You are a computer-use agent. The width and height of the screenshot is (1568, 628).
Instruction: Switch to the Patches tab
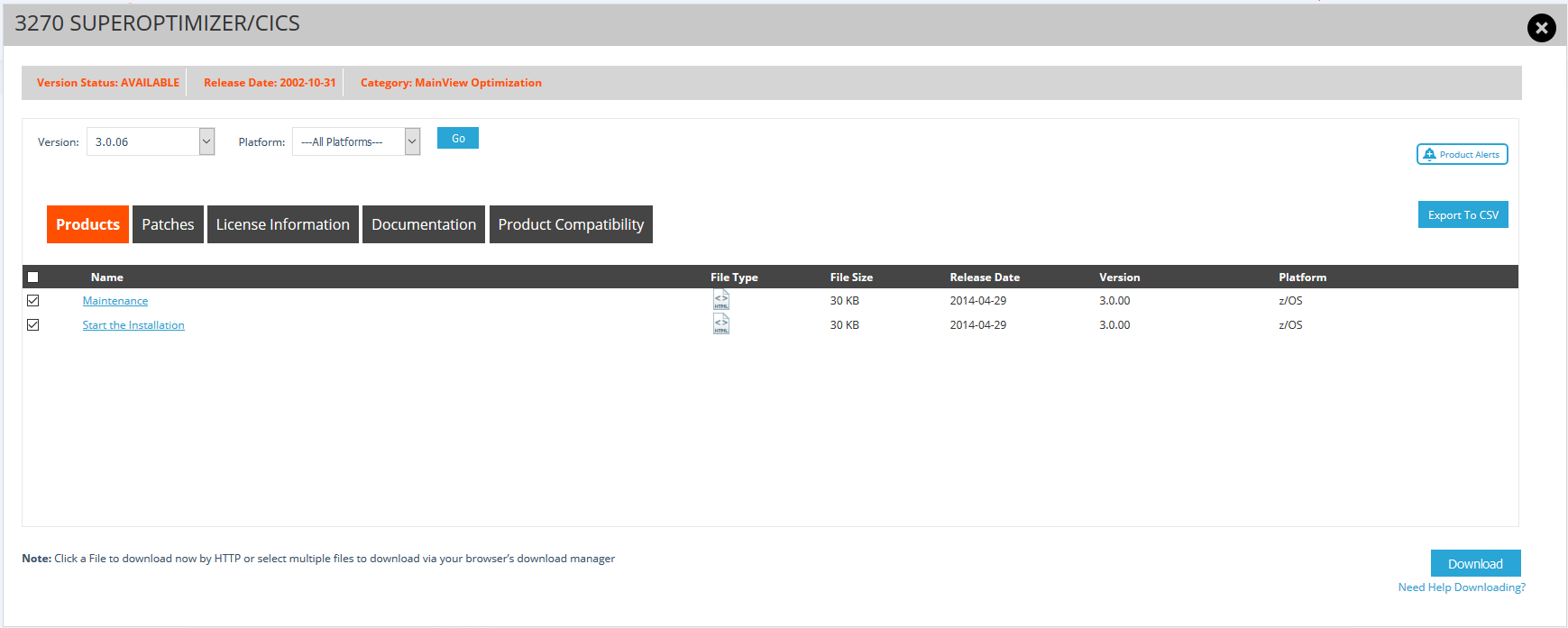(x=168, y=224)
